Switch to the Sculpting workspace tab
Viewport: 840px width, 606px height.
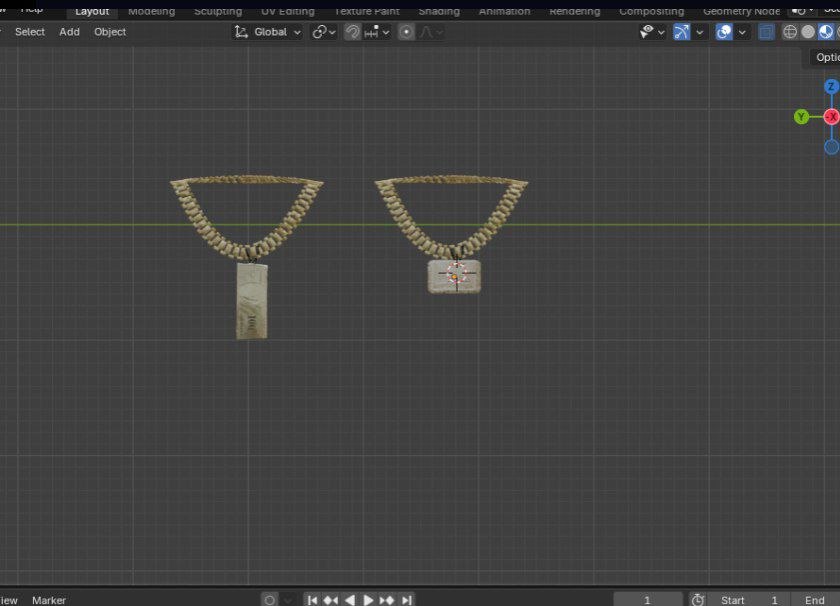click(x=218, y=11)
